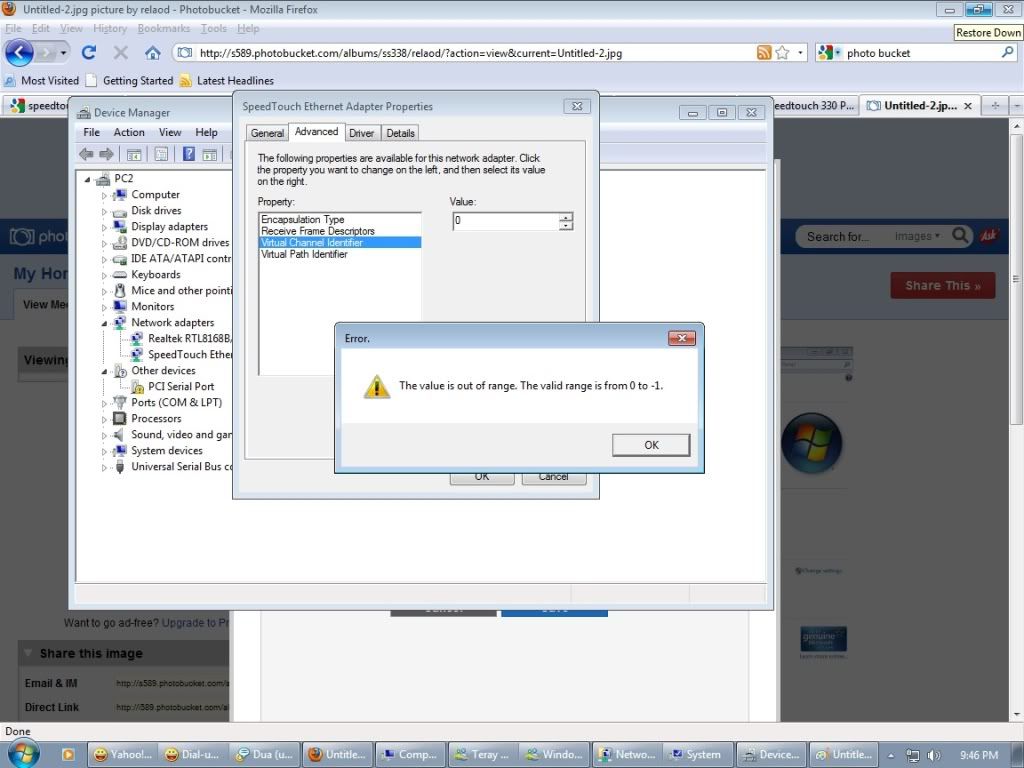Click the red Share This button
This screenshot has height=768, width=1024.
[942, 285]
